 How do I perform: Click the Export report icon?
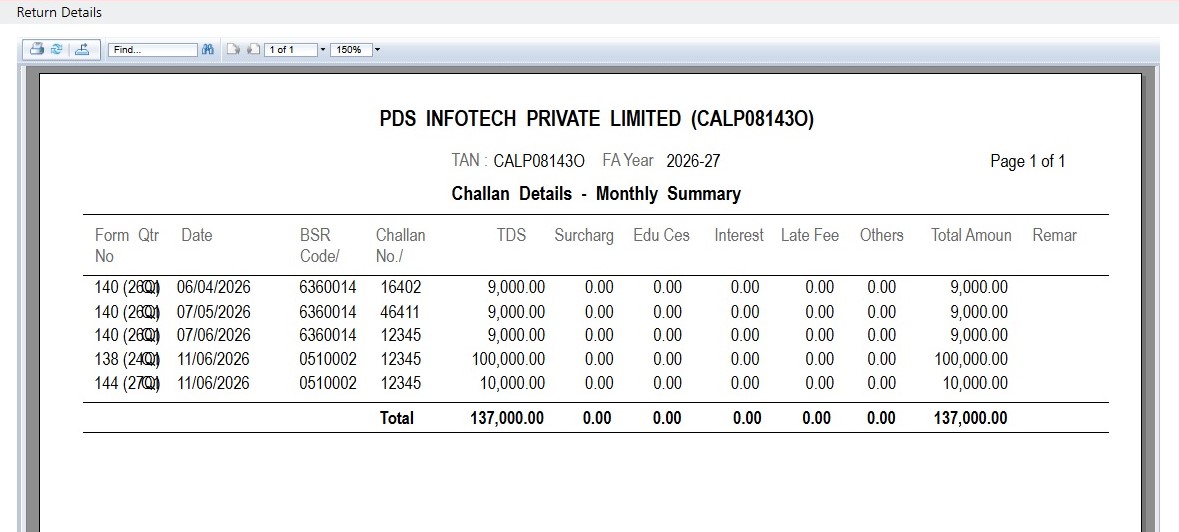(82, 50)
